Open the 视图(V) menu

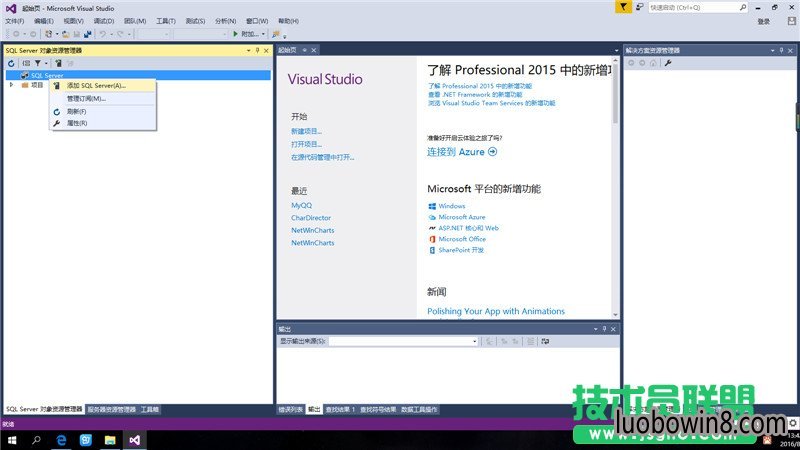(x=73, y=21)
